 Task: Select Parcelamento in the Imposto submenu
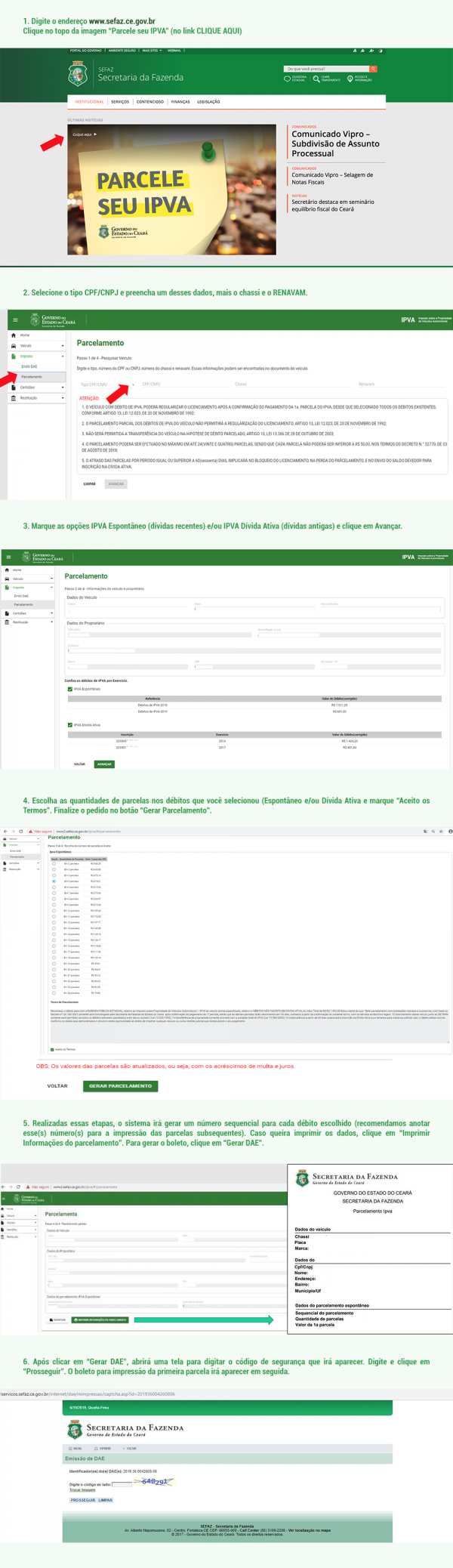pos(32,377)
